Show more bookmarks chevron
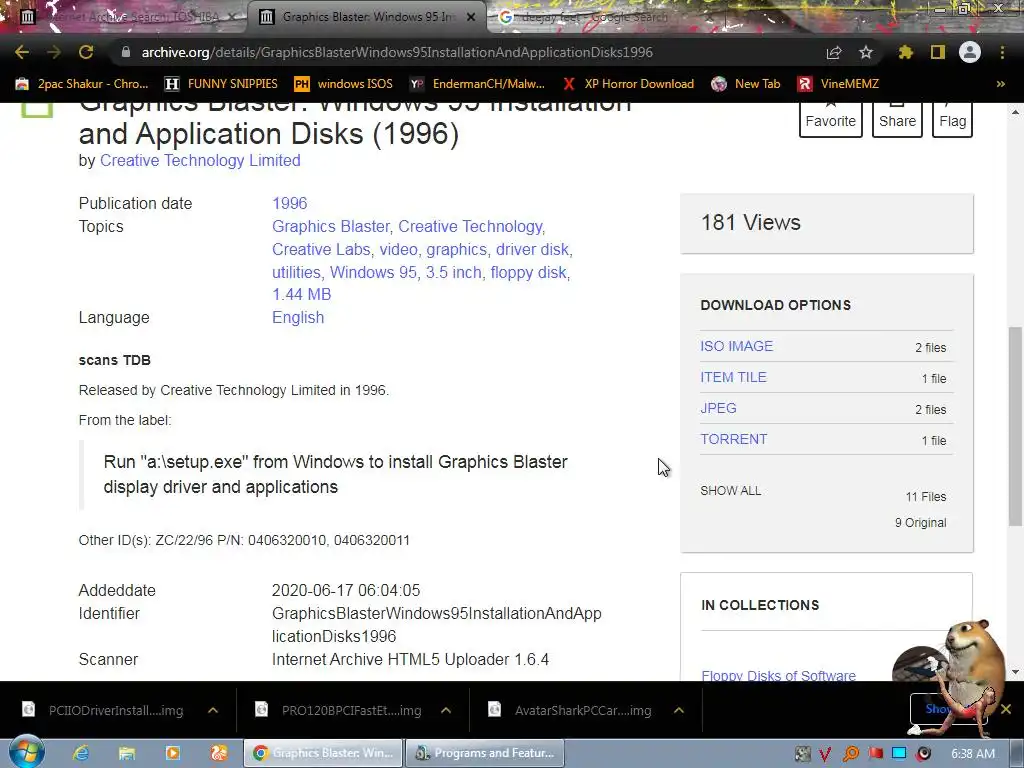Viewport: 1024px width, 768px height. 1000,84
